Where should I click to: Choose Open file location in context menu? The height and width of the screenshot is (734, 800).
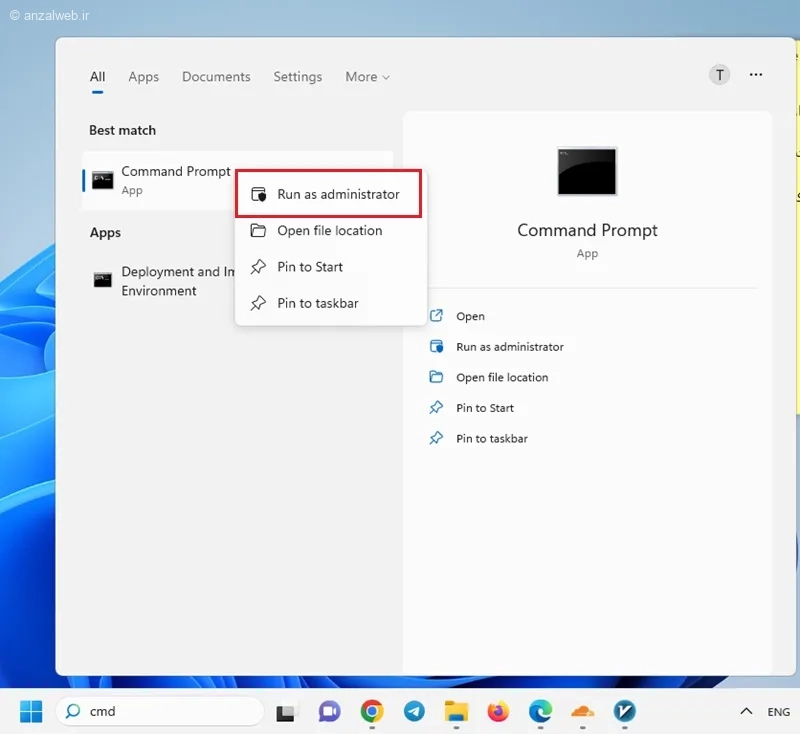click(x=330, y=231)
